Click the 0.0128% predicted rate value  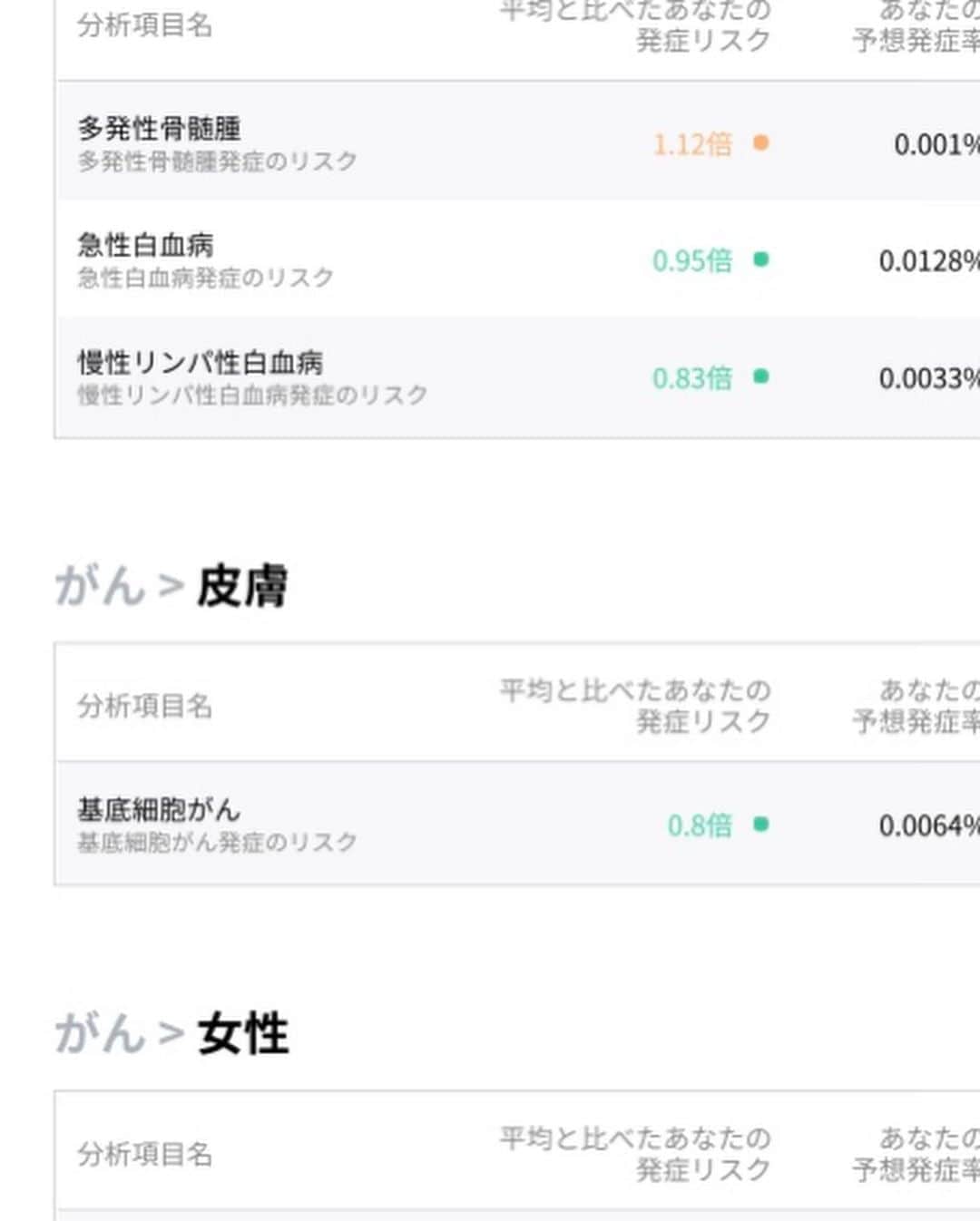(929, 261)
